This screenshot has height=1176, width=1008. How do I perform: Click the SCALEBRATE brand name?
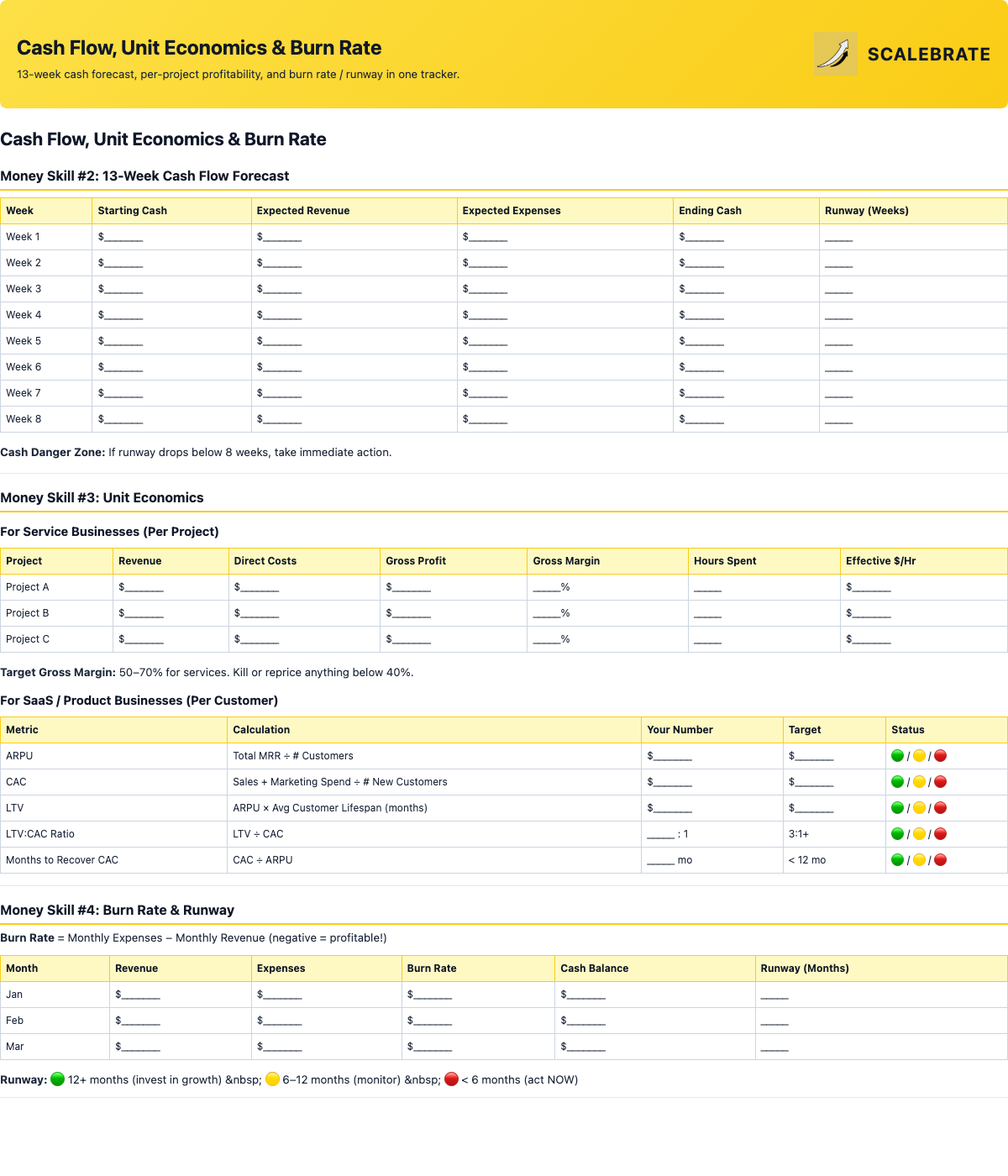click(x=929, y=54)
